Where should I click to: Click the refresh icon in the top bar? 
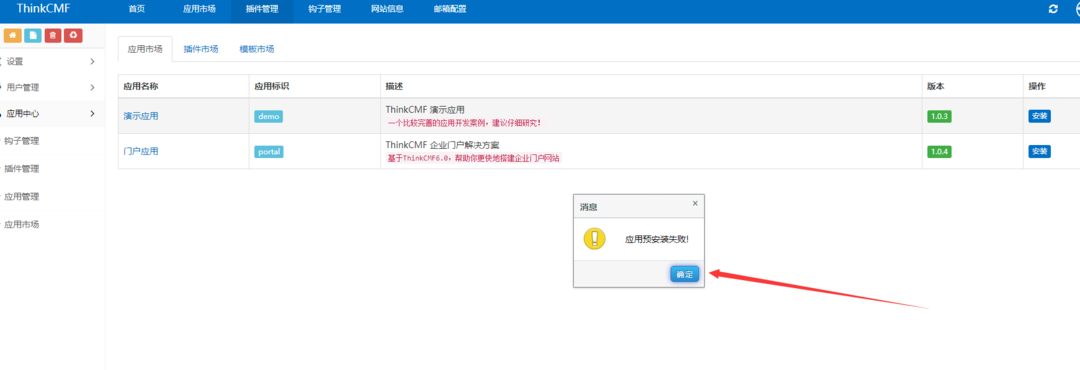[1053, 9]
